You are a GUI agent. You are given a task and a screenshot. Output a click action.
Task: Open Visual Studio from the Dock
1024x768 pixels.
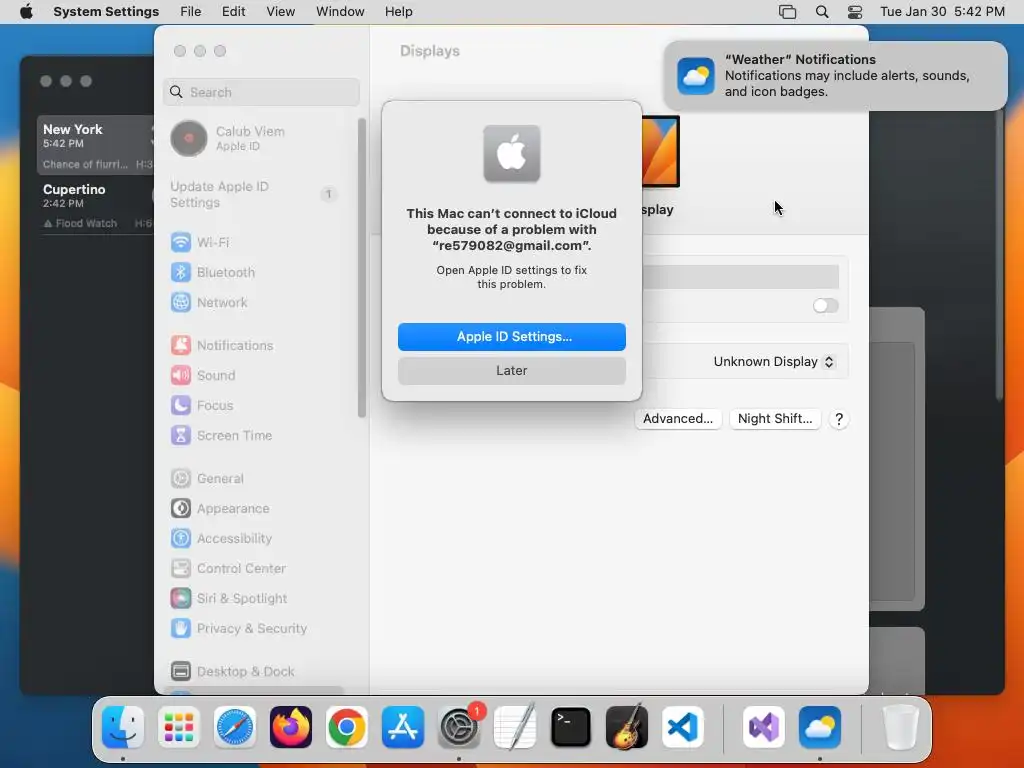coord(764,727)
